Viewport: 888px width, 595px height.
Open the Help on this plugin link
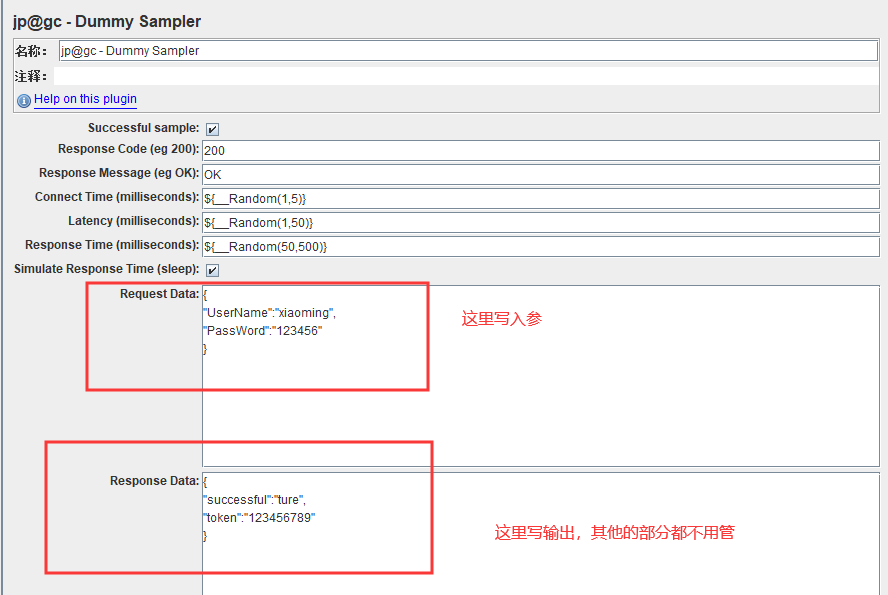pos(85,99)
